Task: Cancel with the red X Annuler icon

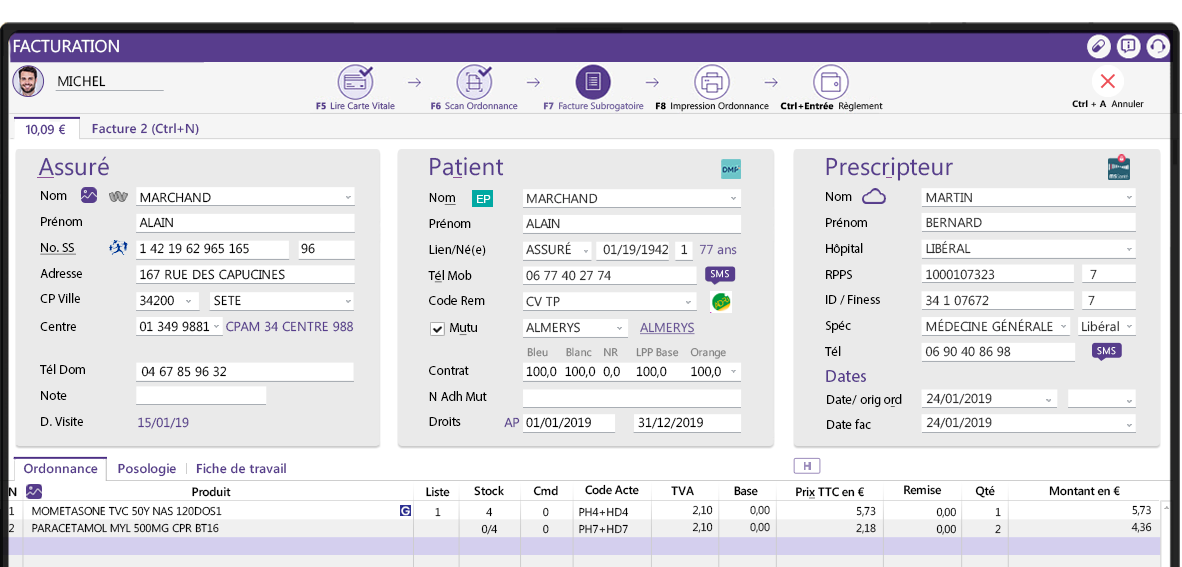Action: pos(1107,81)
